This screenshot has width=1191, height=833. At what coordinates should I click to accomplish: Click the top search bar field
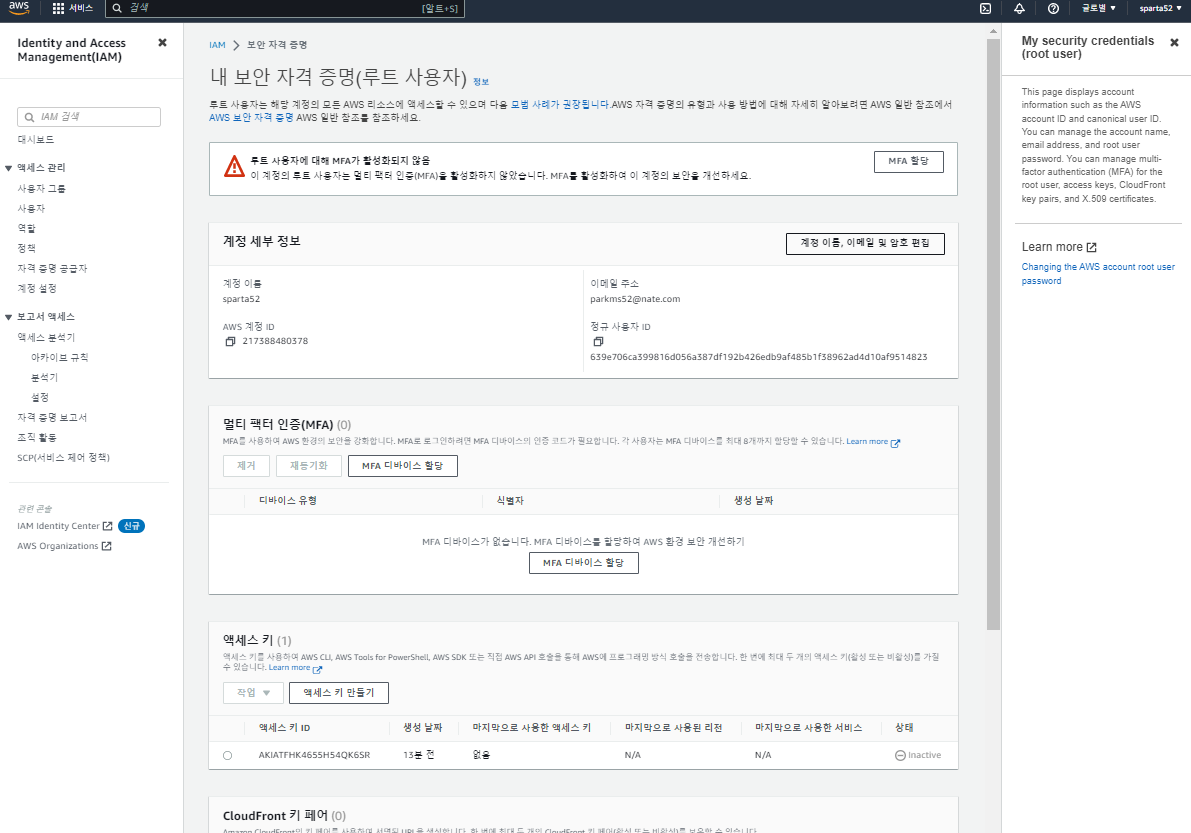coord(284,8)
